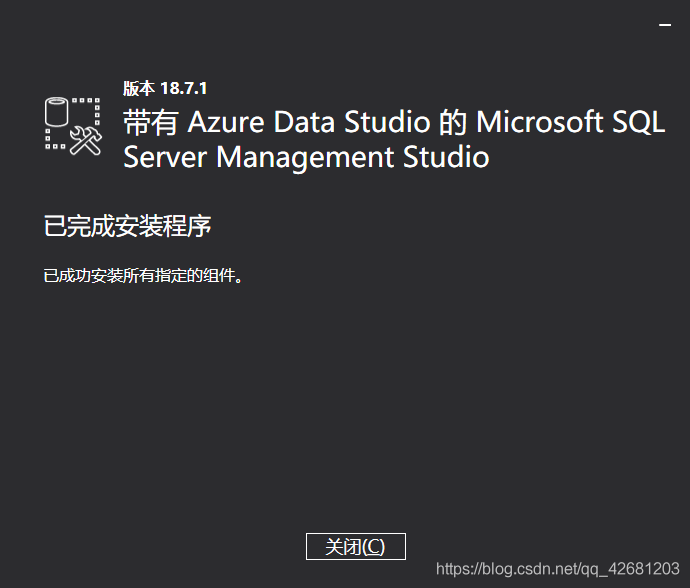Image resolution: width=690 pixels, height=588 pixels.
Task: Minimize the installer window
Action: (665, 22)
